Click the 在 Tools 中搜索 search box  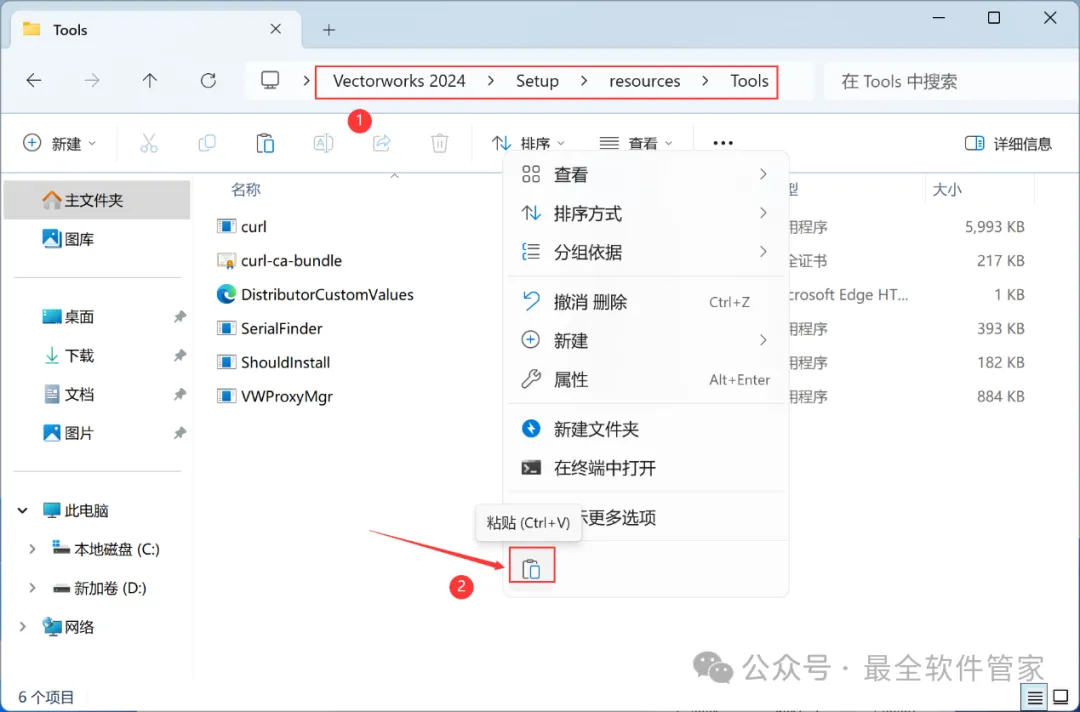click(x=951, y=81)
